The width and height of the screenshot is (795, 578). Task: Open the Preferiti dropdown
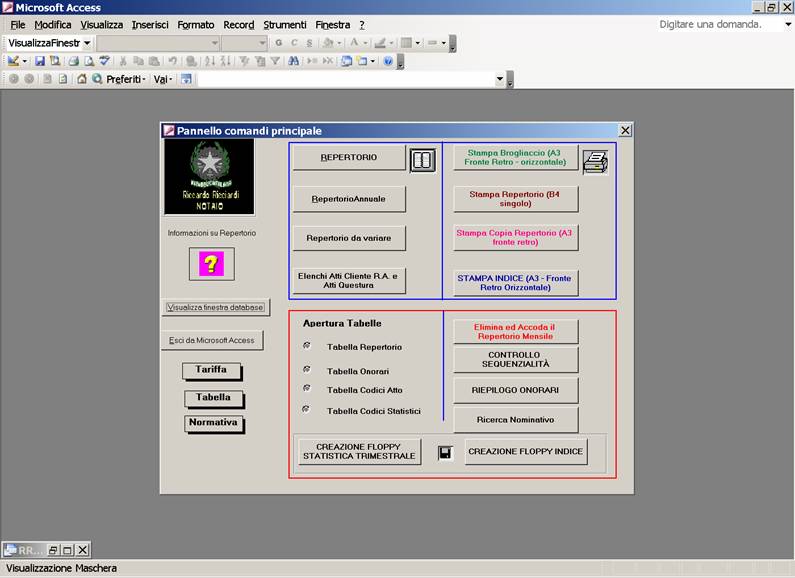coord(126,79)
